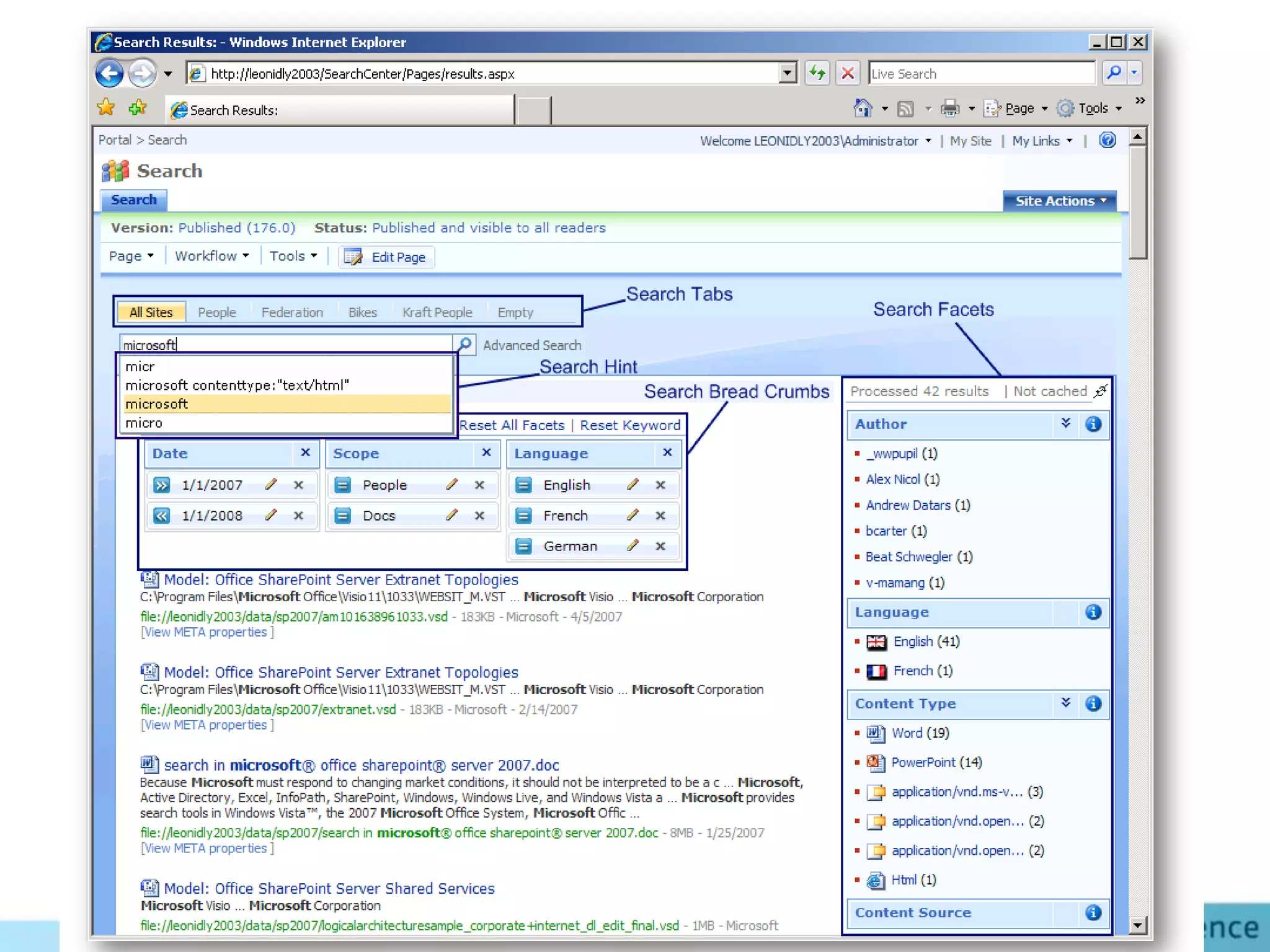
Task: Switch to the Kraft People search tab
Action: [x=437, y=312]
